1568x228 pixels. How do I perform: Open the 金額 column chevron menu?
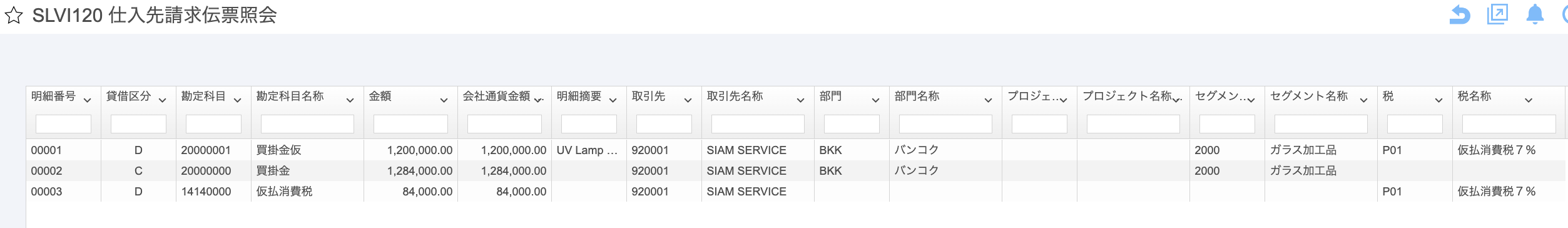(x=444, y=100)
